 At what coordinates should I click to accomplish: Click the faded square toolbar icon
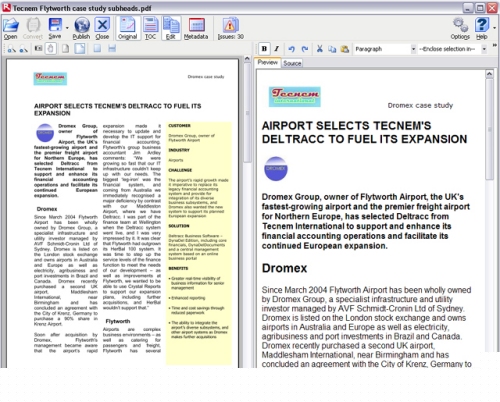click(x=97, y=49)
